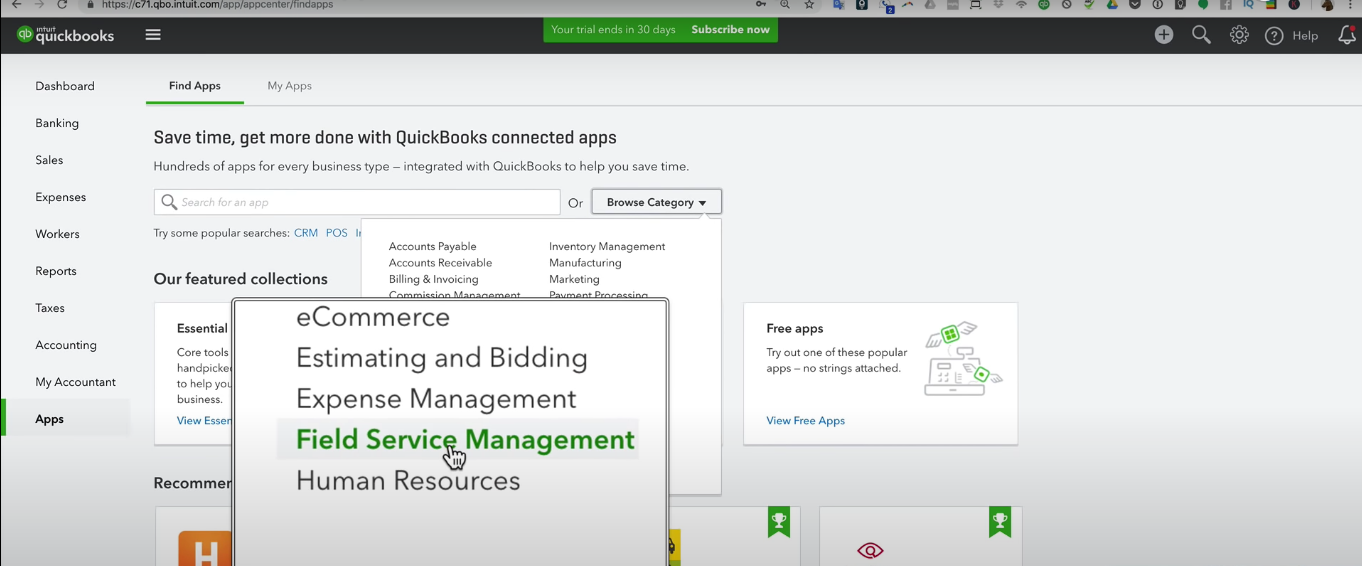Open the Settings gear icon
Image resolution: width=1362 pixels, height=566 pixels.
click(x=1239, y=35)
